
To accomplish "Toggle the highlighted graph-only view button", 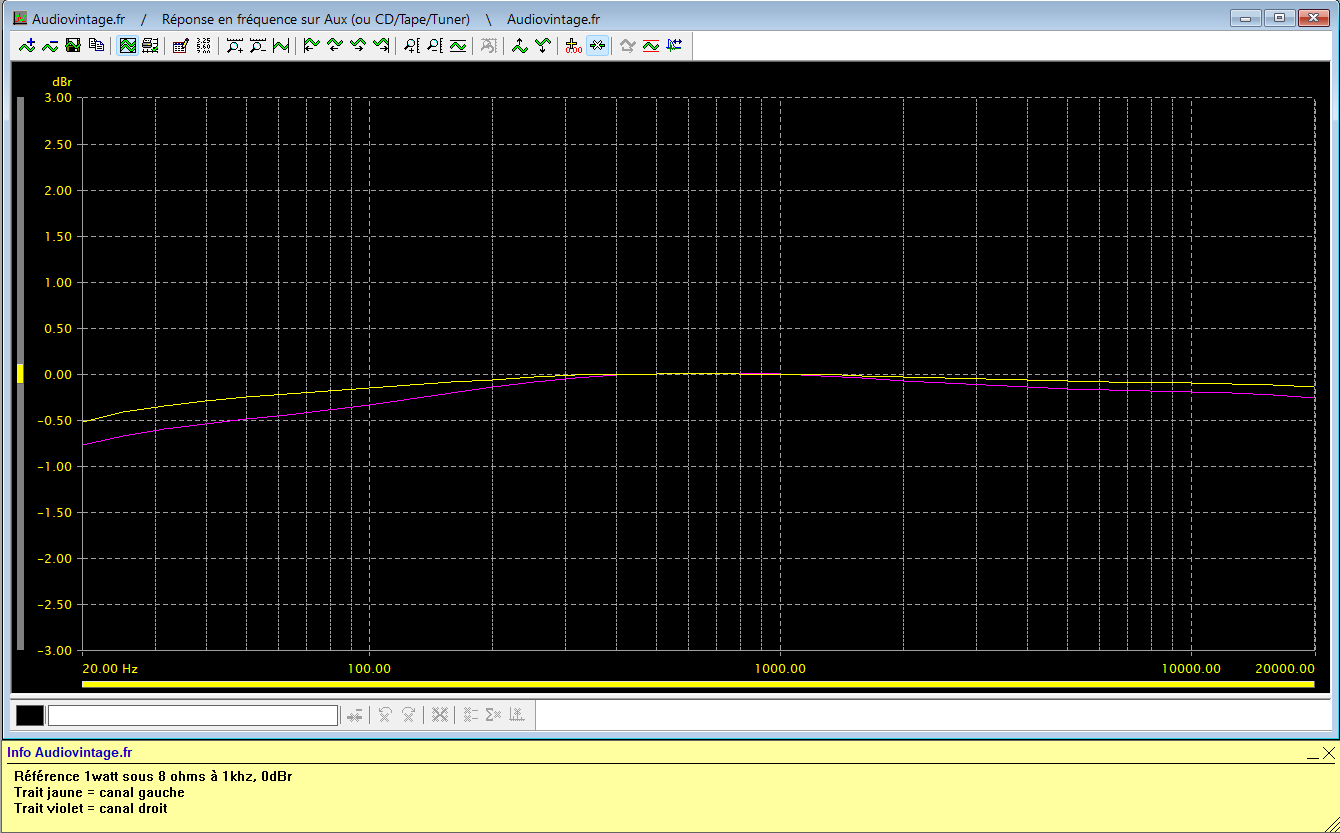I will pyautogui.click(x=127, y=45).
